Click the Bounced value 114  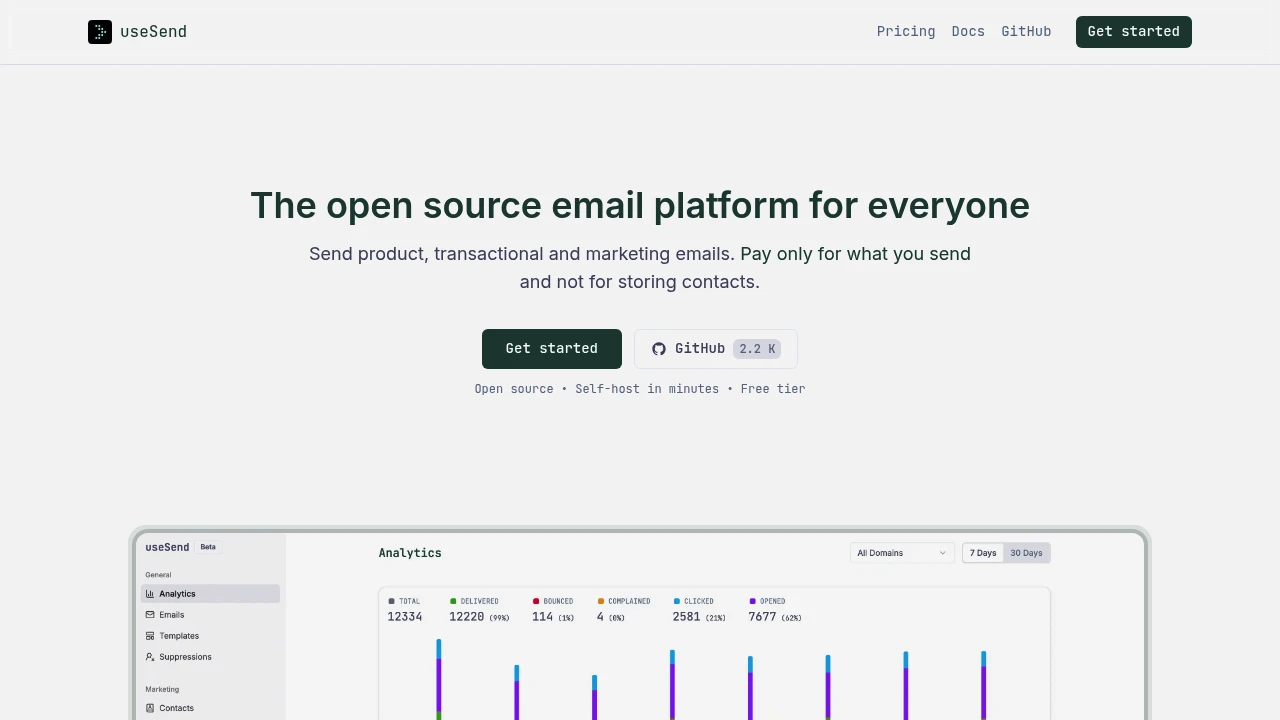coord(543,617)
